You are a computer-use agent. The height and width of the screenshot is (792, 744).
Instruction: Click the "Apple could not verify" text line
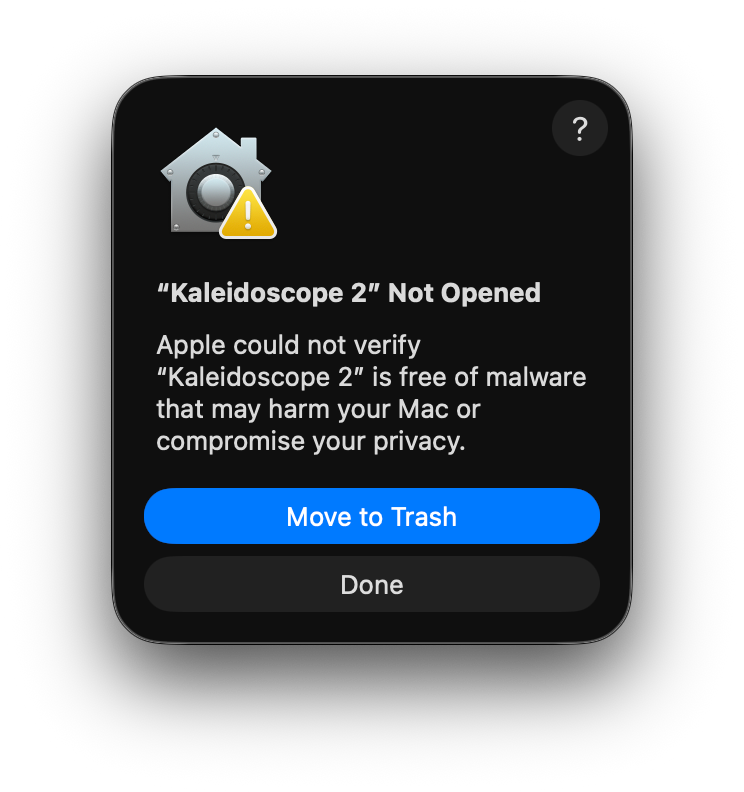coord(288,346)
